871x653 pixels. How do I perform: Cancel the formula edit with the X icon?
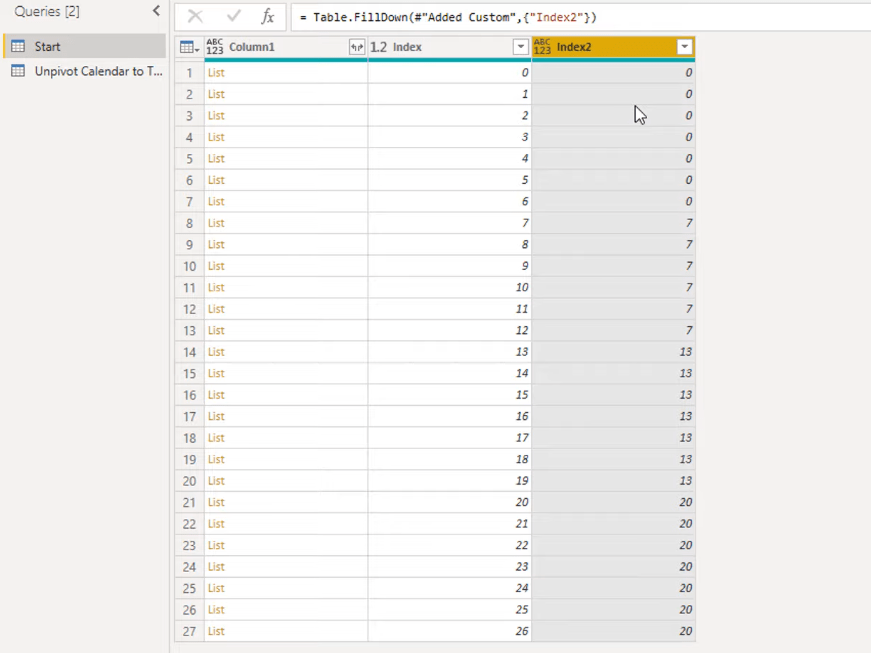[x=195, y=17]
